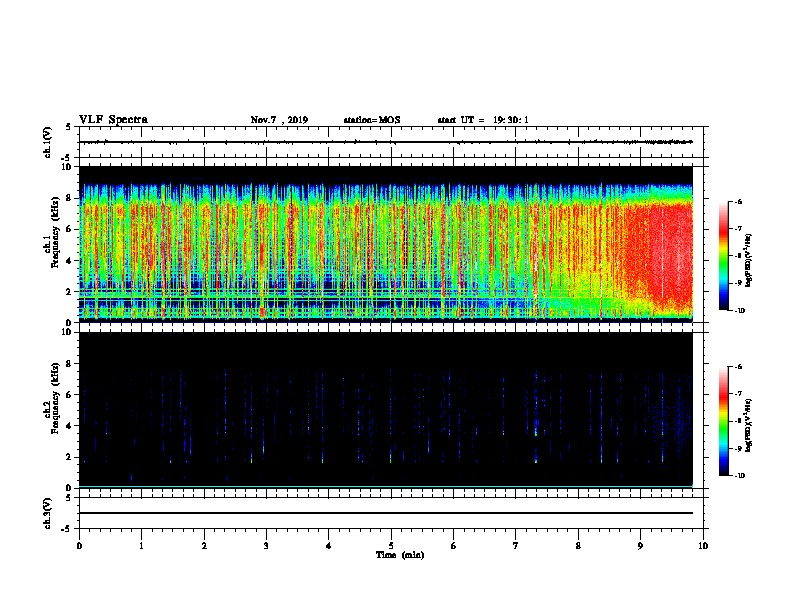Click the start UT 19:30: 1 text
Screen dimensions: 792x612
pos(483,120)
